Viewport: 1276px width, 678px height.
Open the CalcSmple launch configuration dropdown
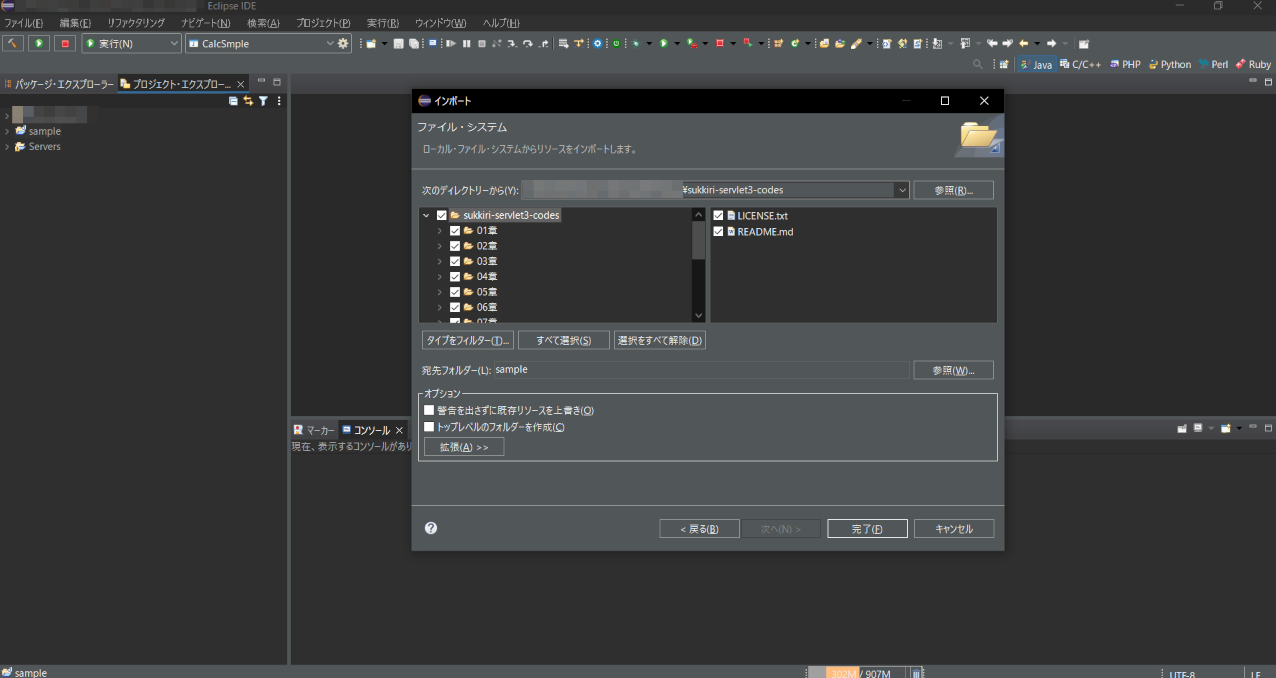[331, 44]
